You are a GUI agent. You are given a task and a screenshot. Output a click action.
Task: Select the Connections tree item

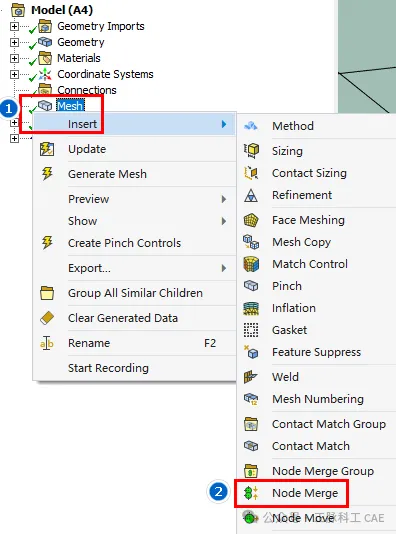click(86, 90)
